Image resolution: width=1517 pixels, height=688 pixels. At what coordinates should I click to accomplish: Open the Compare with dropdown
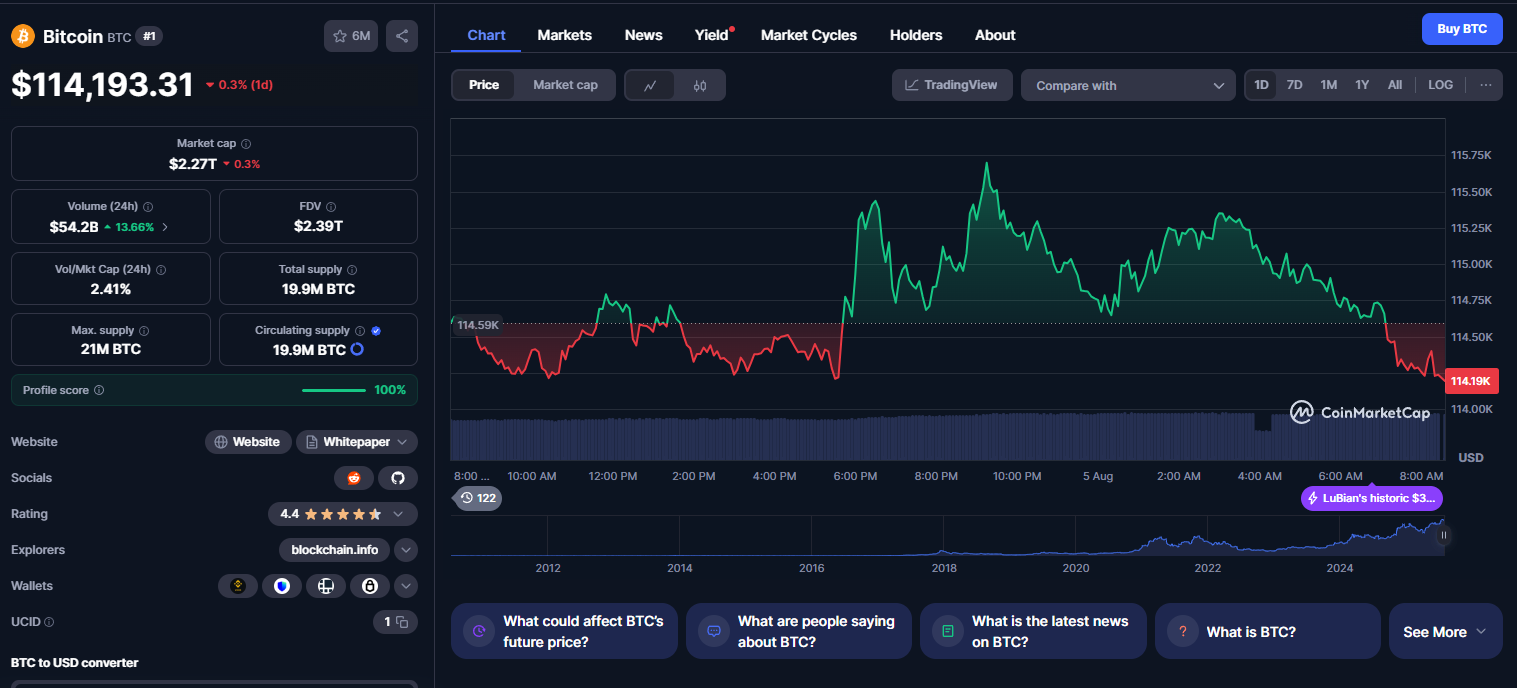tap(1129, 85)
